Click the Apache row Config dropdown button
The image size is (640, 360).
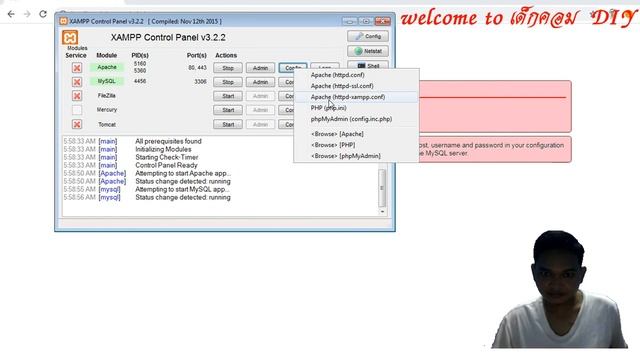coord(293,67)
